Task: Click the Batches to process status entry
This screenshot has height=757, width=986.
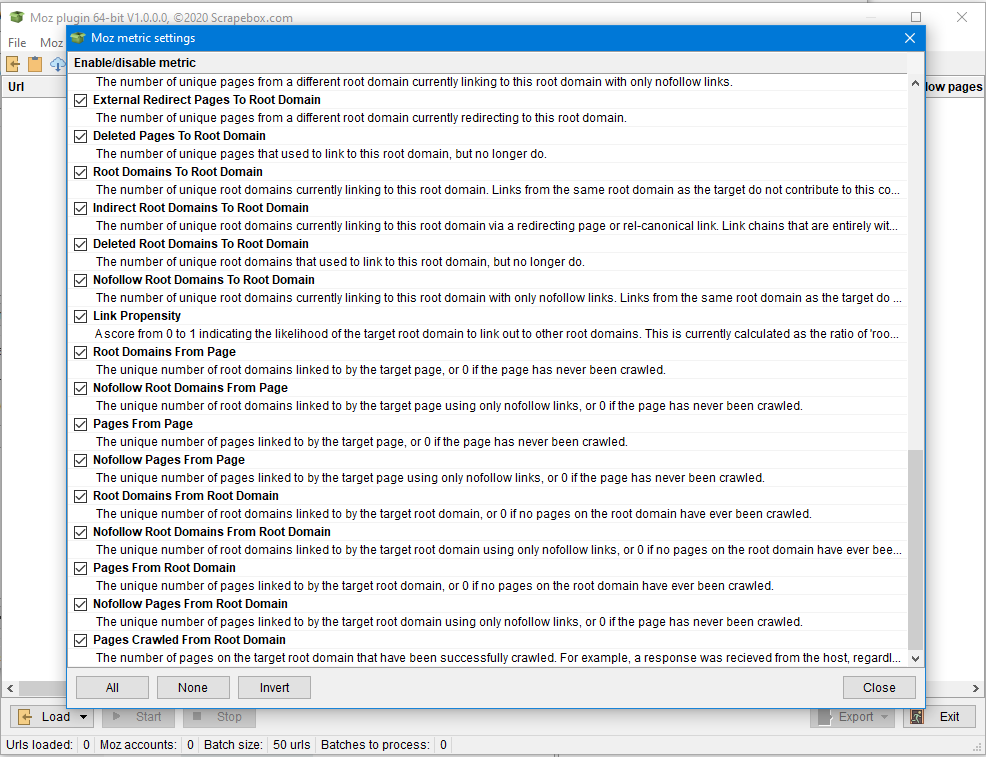Action: point(384,744)
